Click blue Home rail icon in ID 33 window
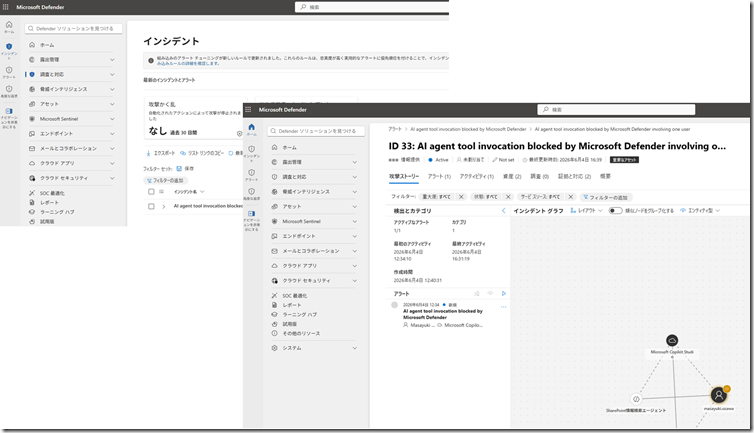Image resolution: width=754 pixels, height=433 pixels. pos(251,129)
